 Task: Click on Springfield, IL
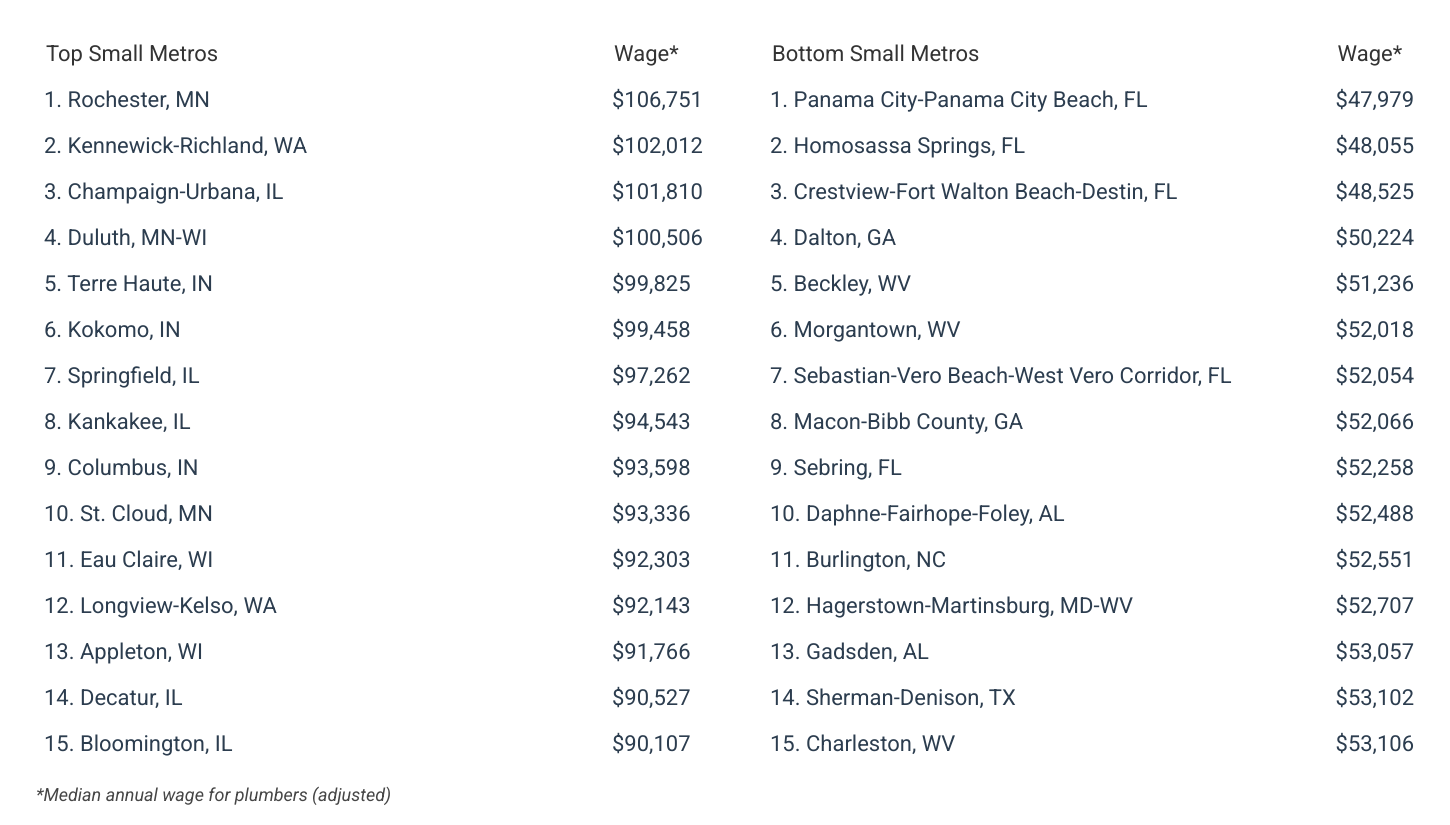(x=121, y=376)
